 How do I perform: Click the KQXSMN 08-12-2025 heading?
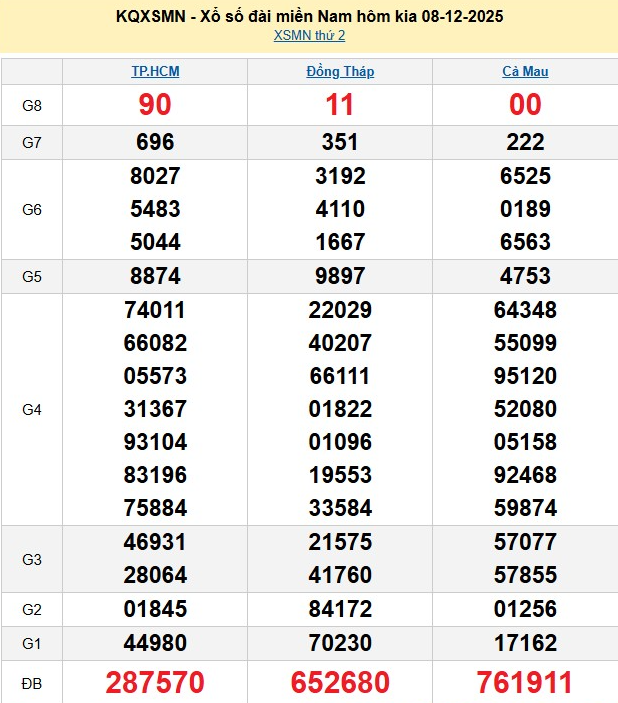point(309,17)
